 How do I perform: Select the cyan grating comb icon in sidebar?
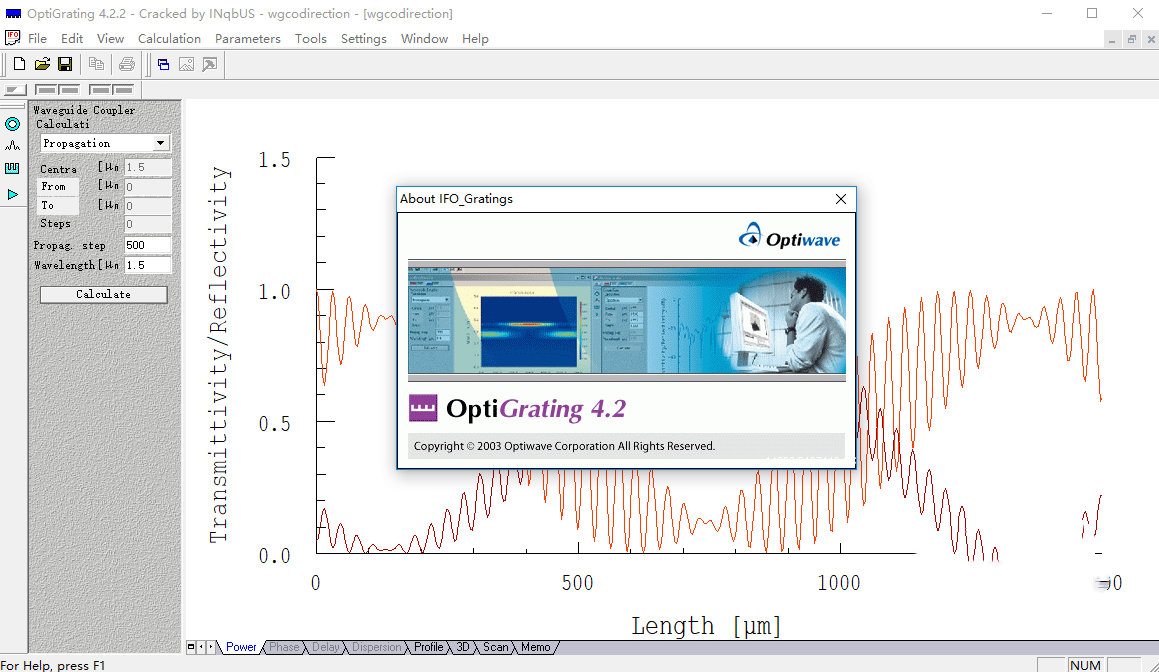click(13, 169)
